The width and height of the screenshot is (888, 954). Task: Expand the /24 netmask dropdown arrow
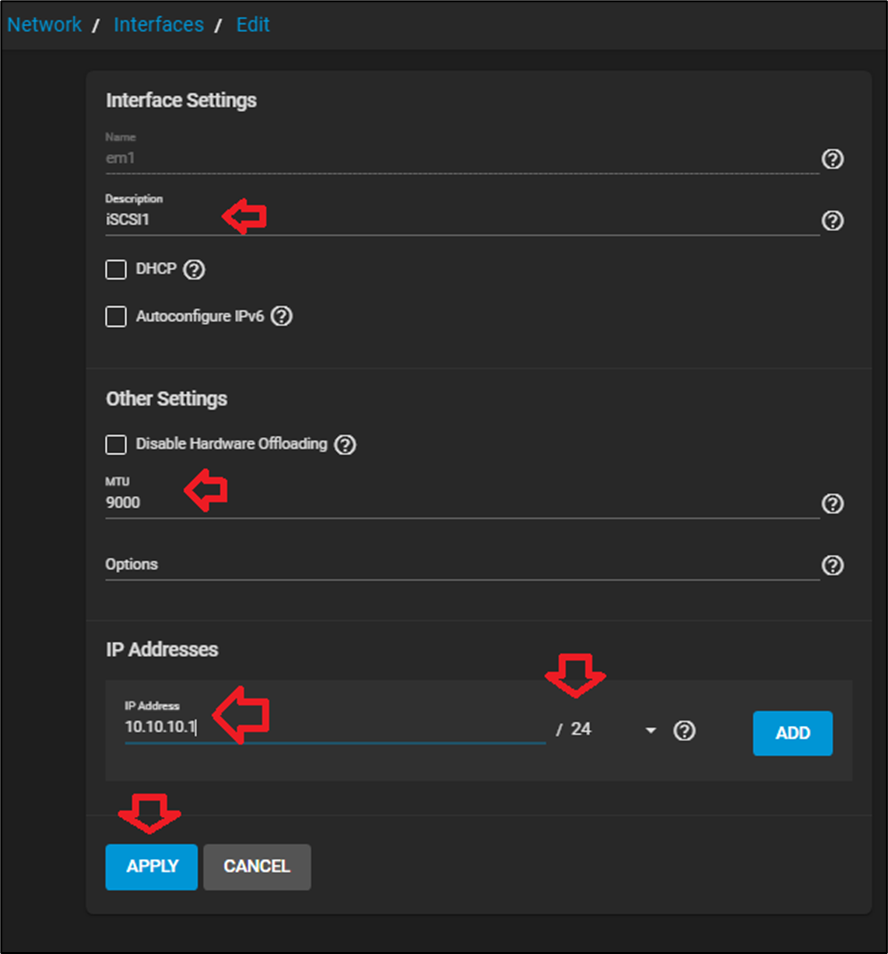[x=651, y=731]
